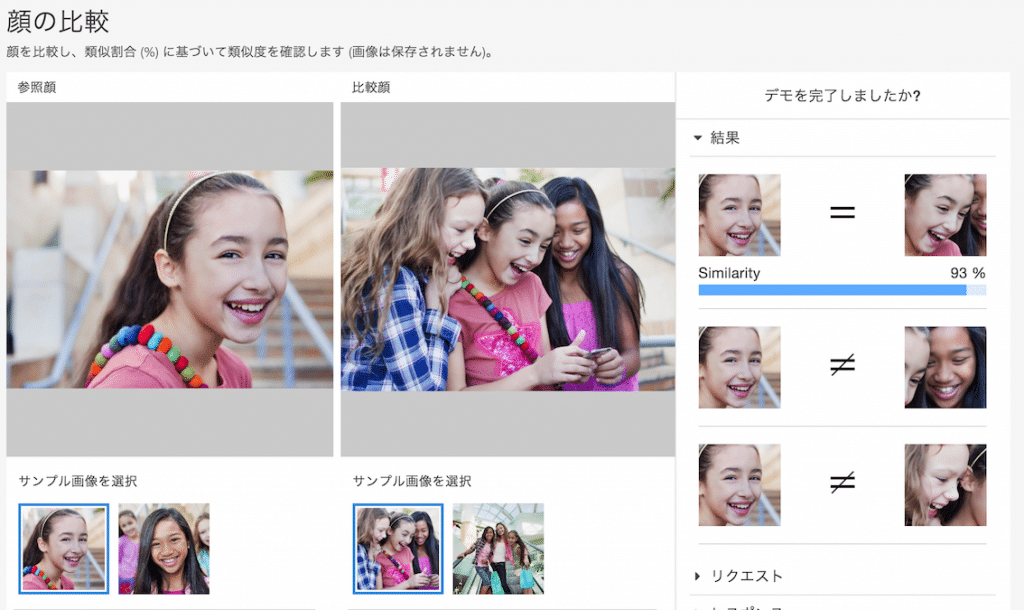Click サンプル画像を選択 under reference face
Viewport: 1024px width, 610px height.
click(x=78, y=481)
